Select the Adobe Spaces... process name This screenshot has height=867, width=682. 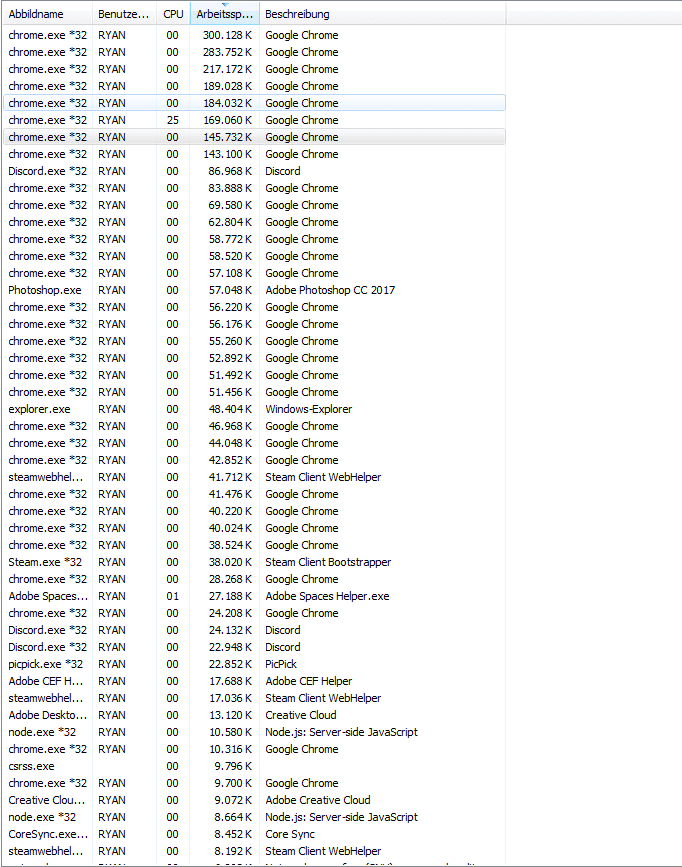point(48,597)
